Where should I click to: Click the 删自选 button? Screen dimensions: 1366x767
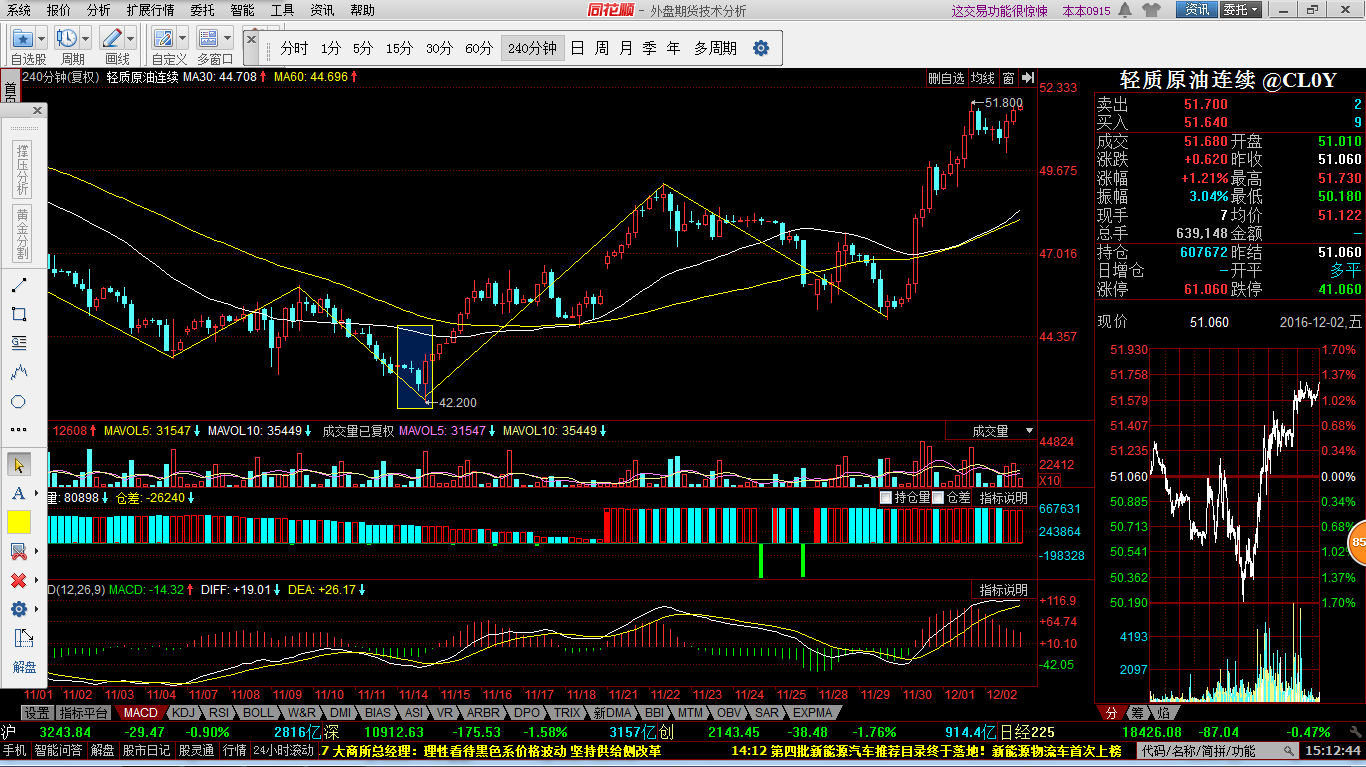[947, 78]
